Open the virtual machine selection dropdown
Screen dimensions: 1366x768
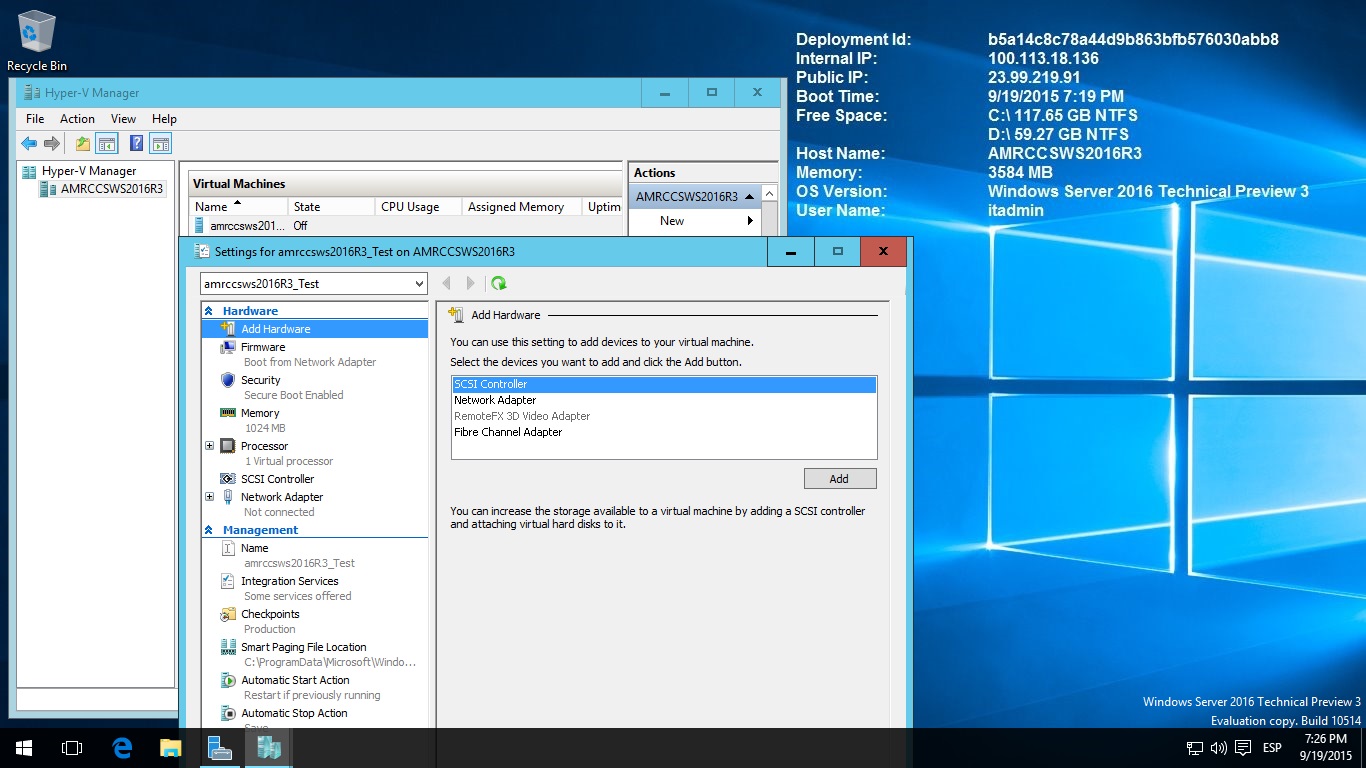[418, 284]
